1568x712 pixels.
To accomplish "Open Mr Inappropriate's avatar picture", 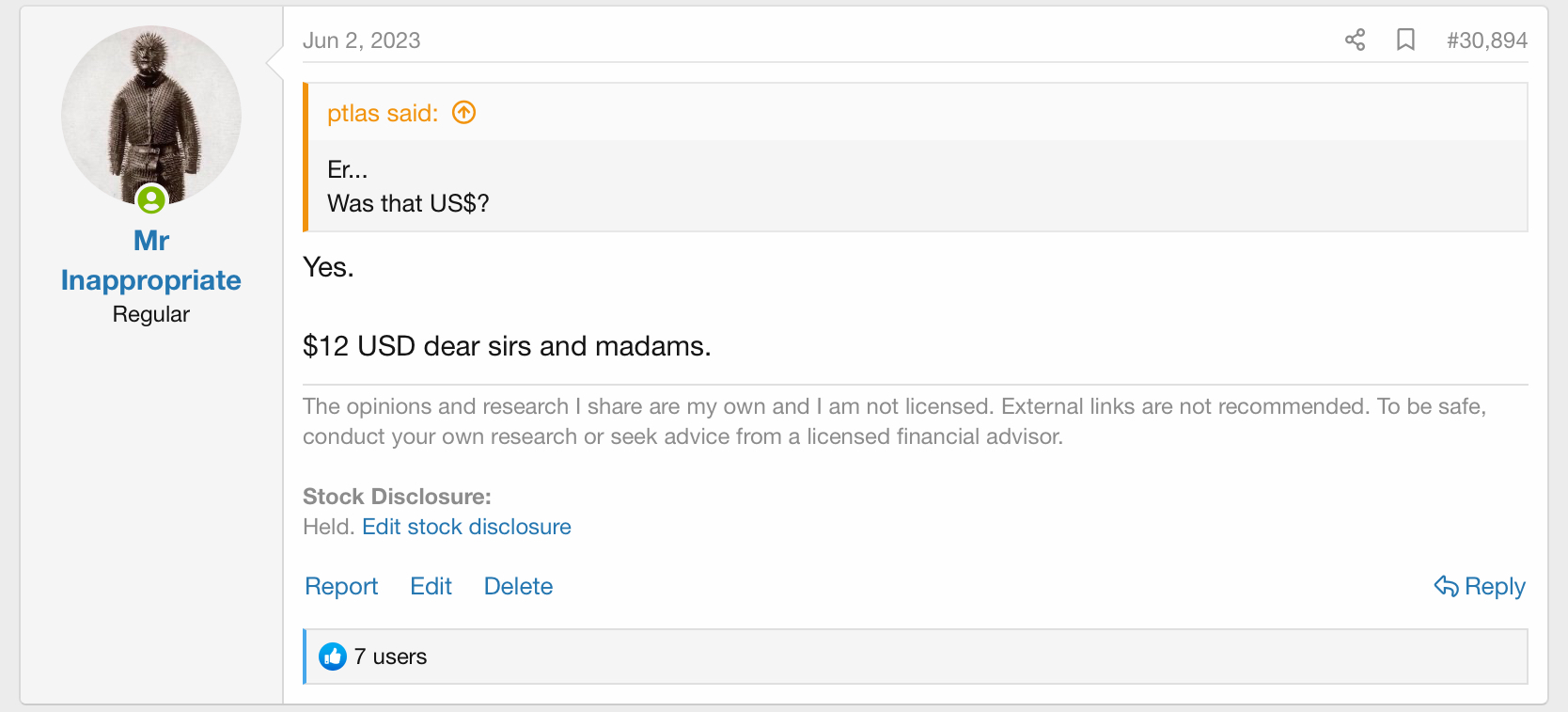I will (x=151, y=111).
